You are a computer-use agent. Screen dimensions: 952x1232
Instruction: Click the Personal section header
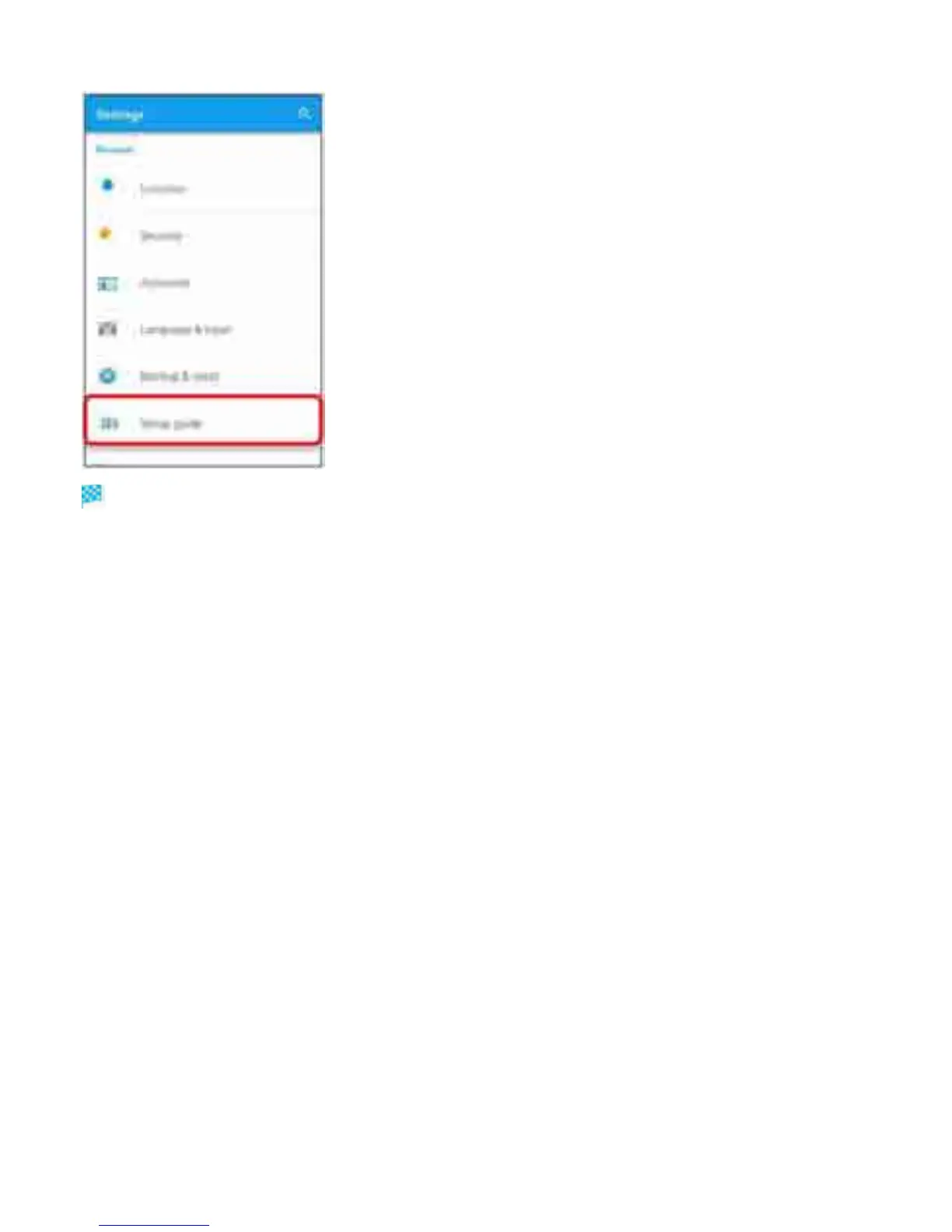pos(114,149)
